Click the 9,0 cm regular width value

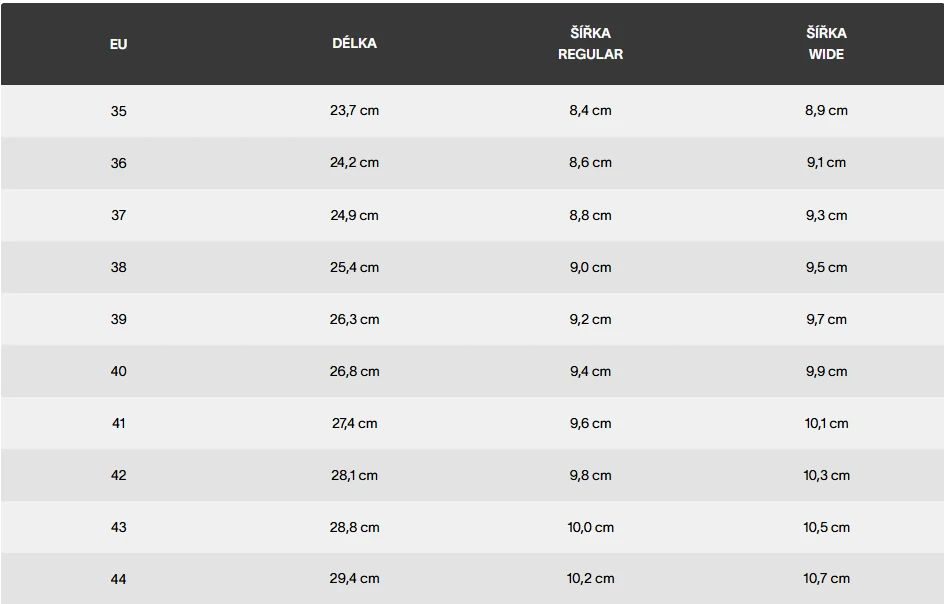click(590, 267)
